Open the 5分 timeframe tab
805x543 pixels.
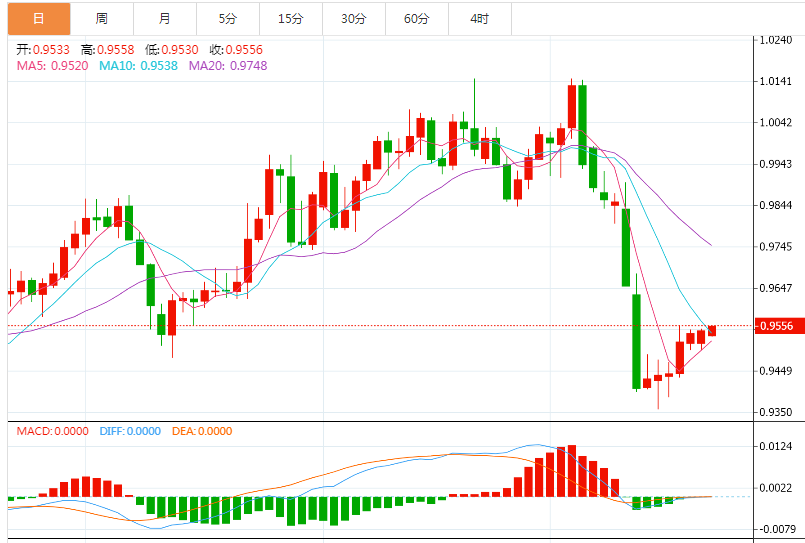pos(228,19)
